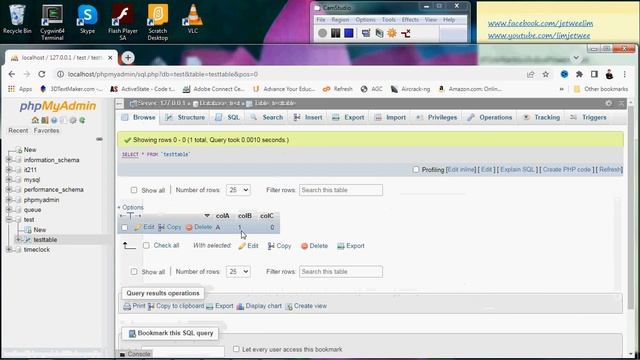Launch Cygwin64 Terminal from the desktop
Screen dimensions: 640x360
point(52,22)
